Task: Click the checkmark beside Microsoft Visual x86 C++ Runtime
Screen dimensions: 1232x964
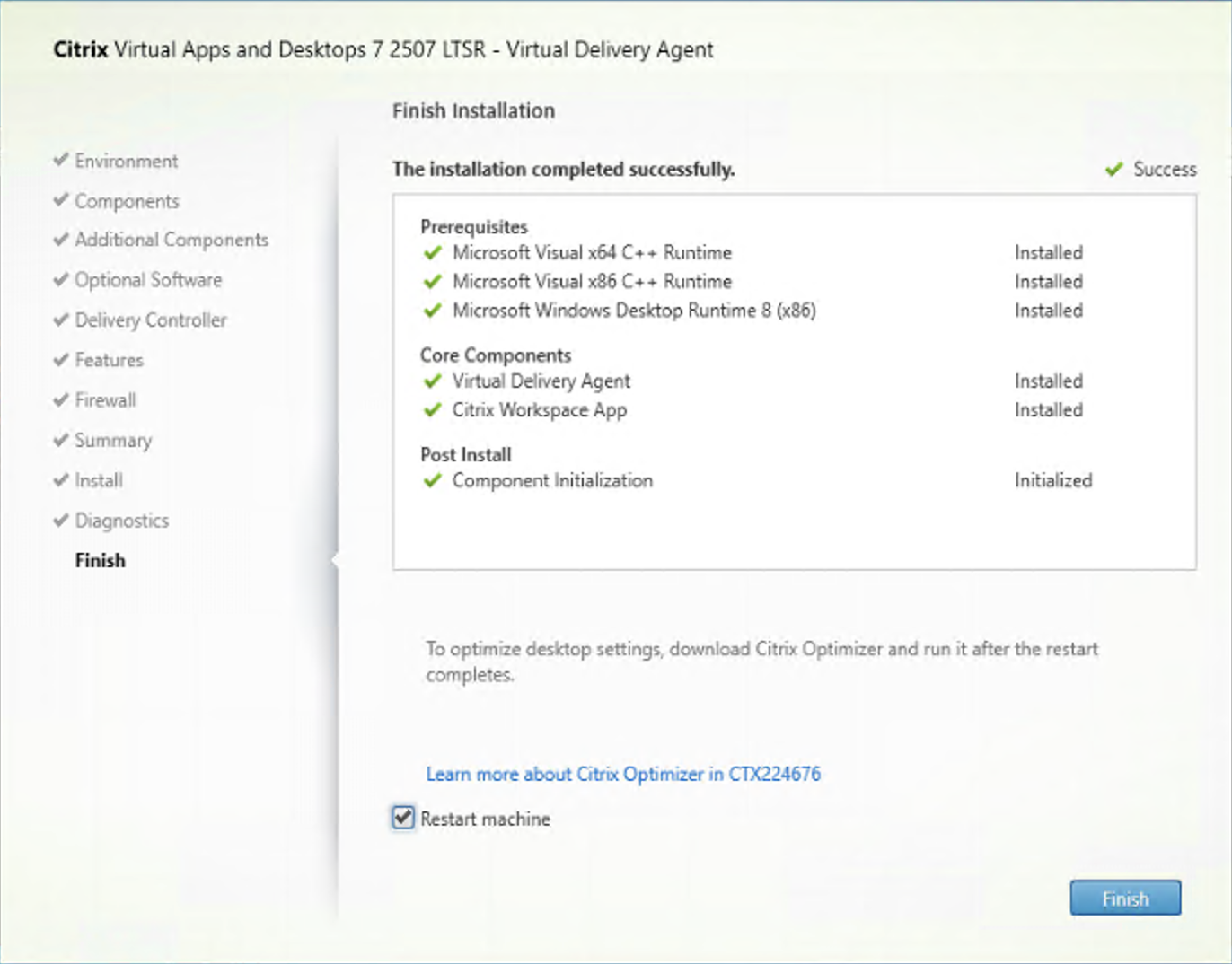Action: point(432,282)
